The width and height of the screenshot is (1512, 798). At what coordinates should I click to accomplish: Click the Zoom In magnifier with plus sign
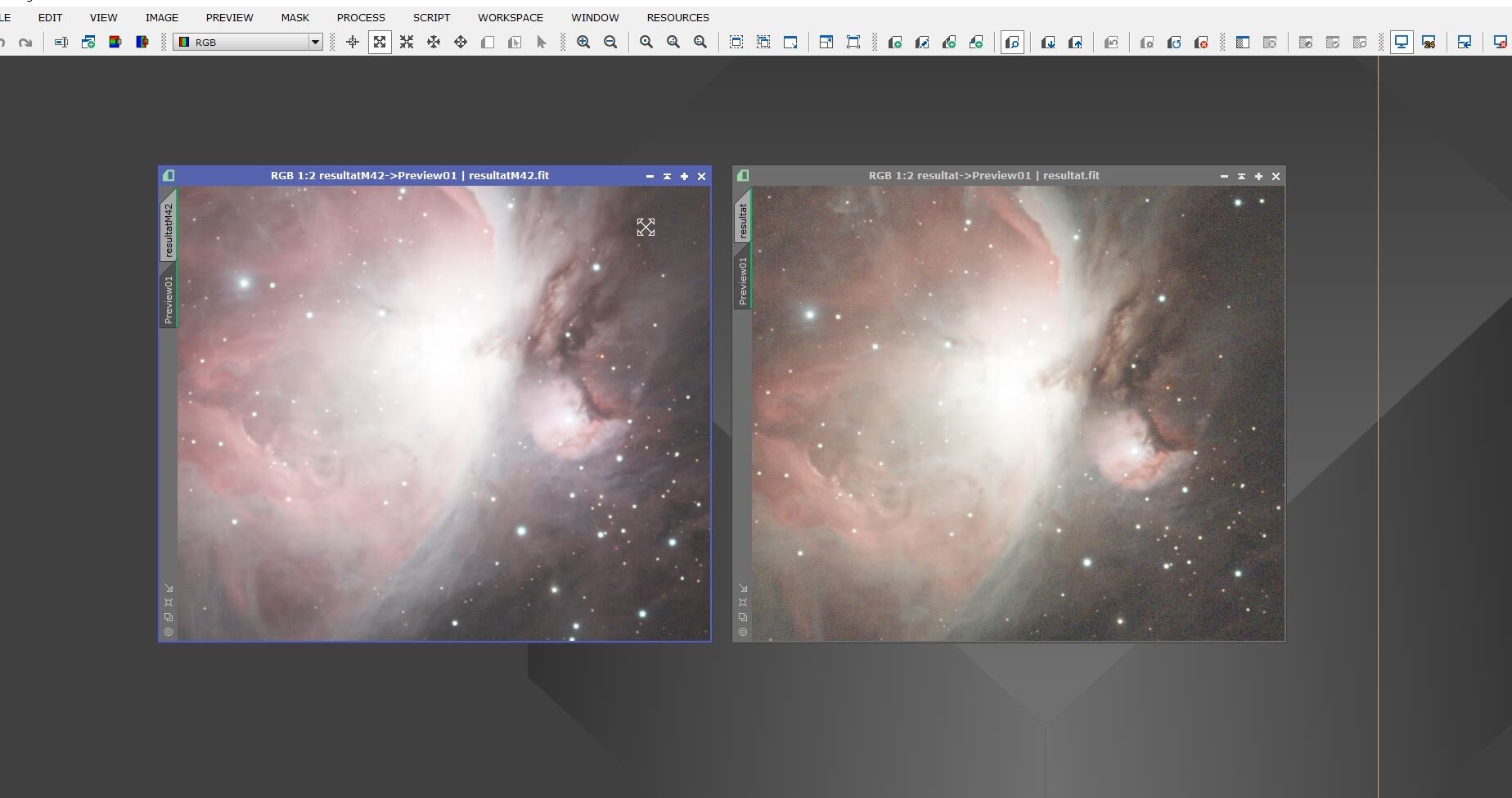click(x=583, y=43)
